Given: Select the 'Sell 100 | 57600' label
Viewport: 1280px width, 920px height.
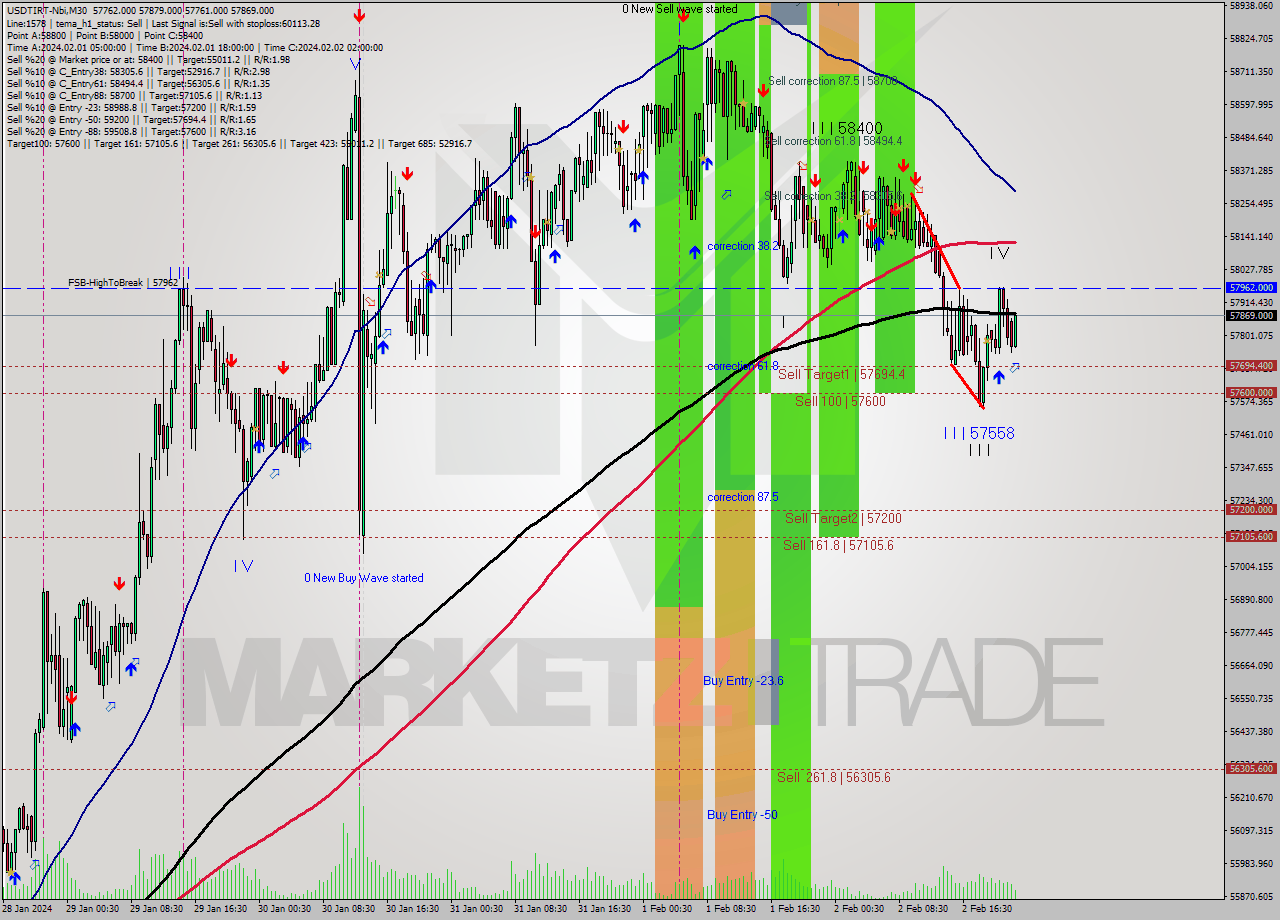Looking at the screenshot, I should tap(840, 401).
